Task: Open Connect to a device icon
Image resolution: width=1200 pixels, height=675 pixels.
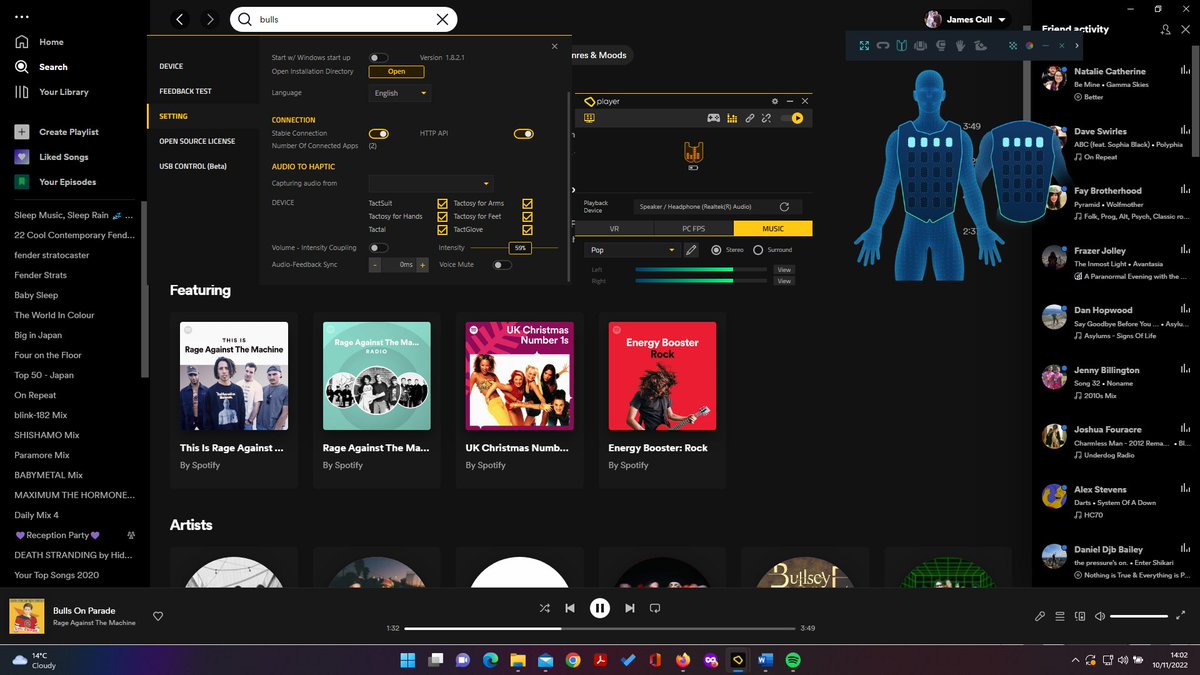Action: point(1080,616)
